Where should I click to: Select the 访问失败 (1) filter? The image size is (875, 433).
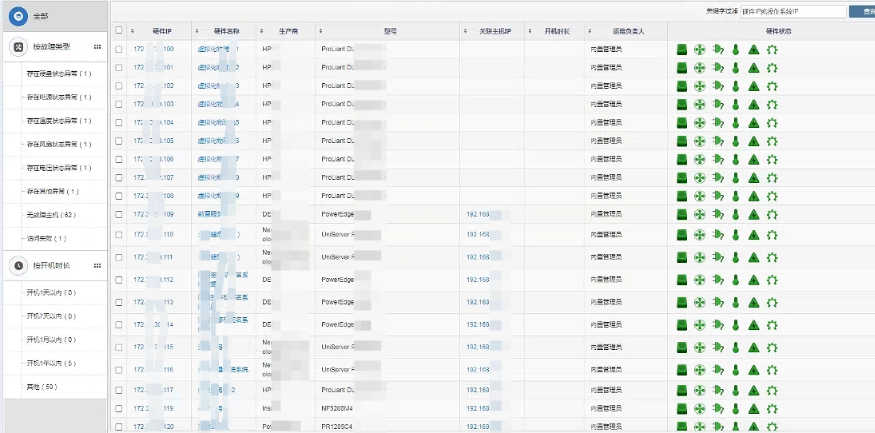[46, 239]
